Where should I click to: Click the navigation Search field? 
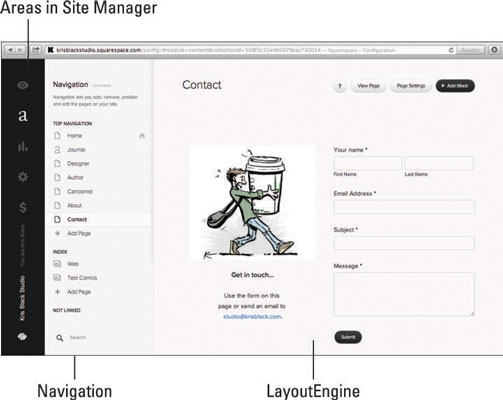78,338
